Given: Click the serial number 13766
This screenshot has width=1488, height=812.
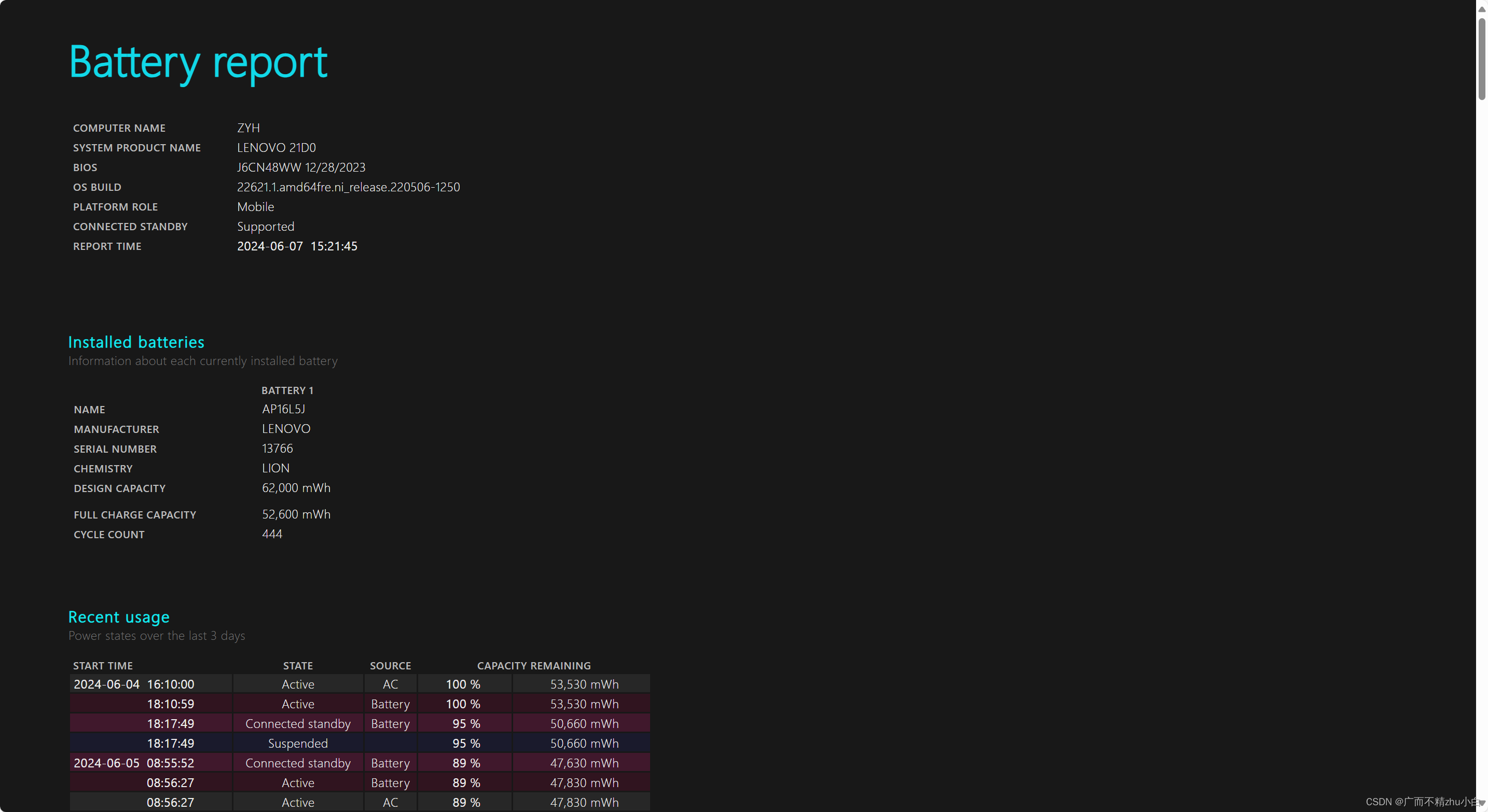Looking at the screenshot, I should click(277, 449).
